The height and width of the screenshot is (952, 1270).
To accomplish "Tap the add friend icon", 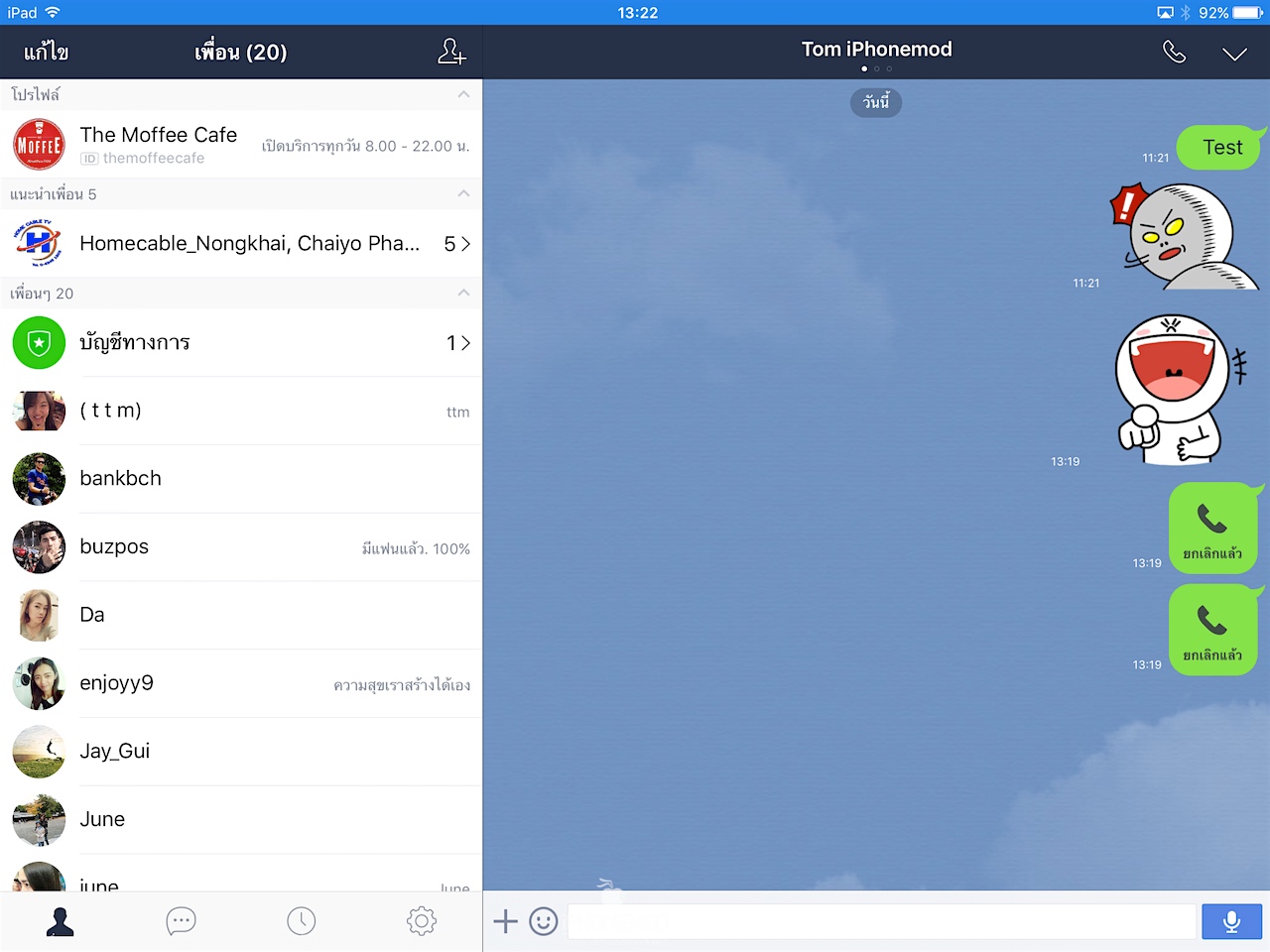I will point(451,53).
